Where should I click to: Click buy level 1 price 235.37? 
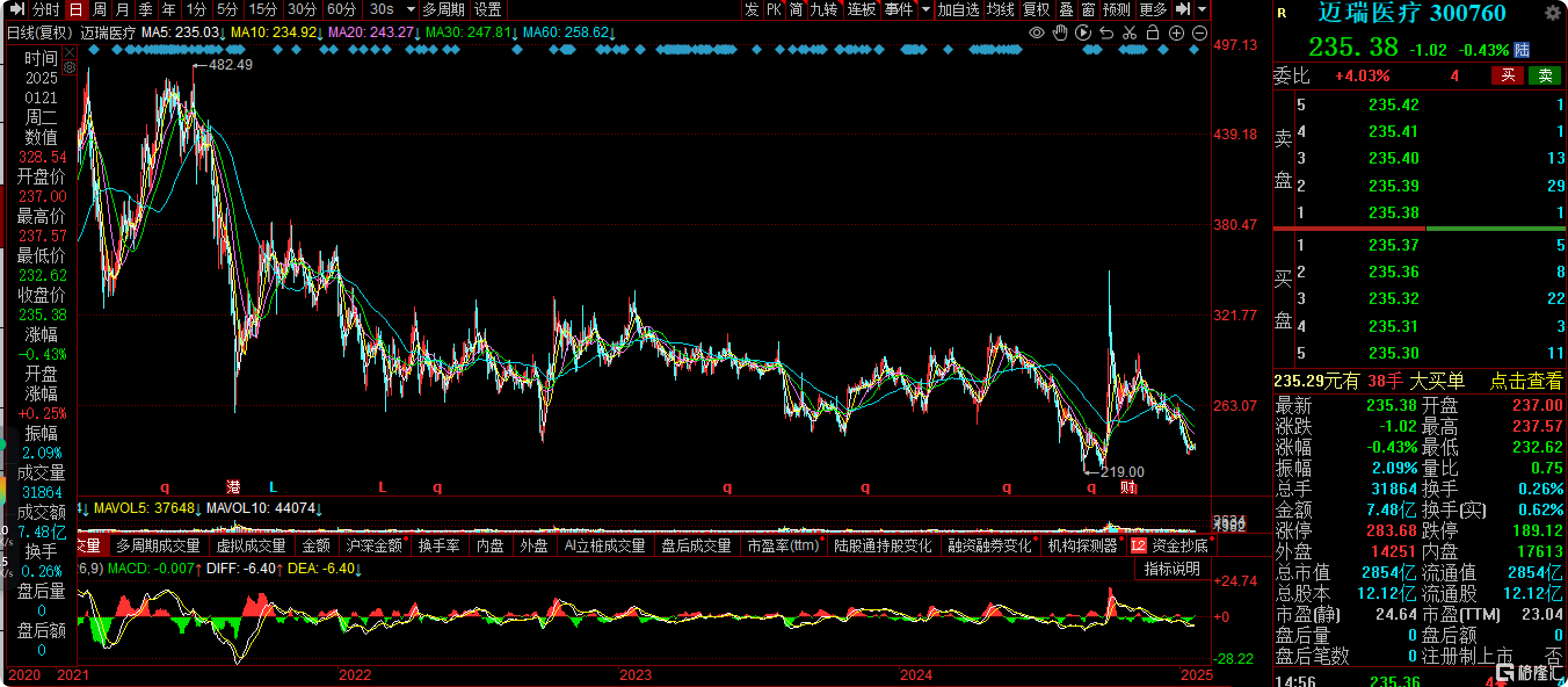pyautogui.click(x=1393, y=245)
